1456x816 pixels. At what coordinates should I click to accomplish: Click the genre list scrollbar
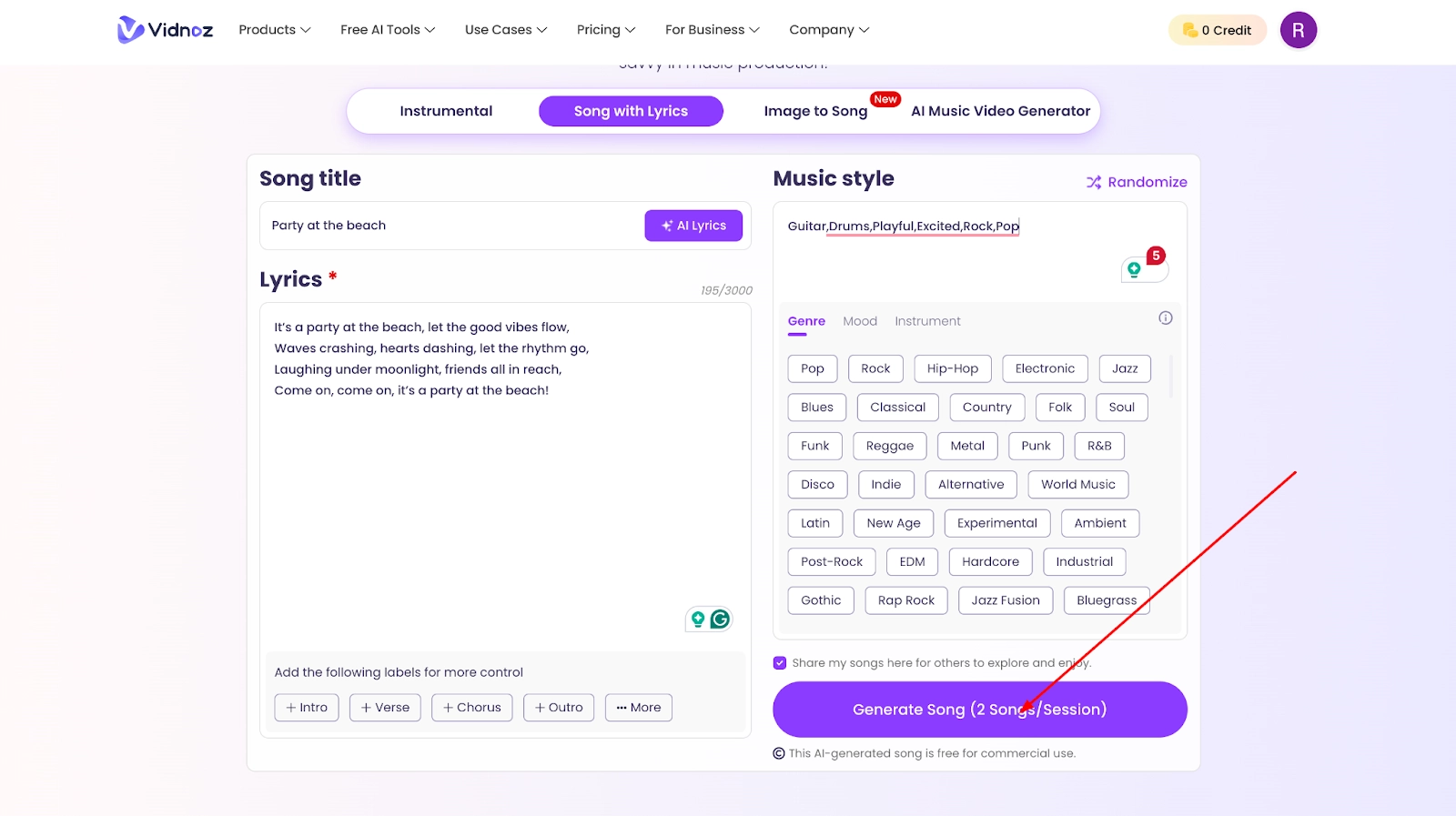click(1170, 376)
